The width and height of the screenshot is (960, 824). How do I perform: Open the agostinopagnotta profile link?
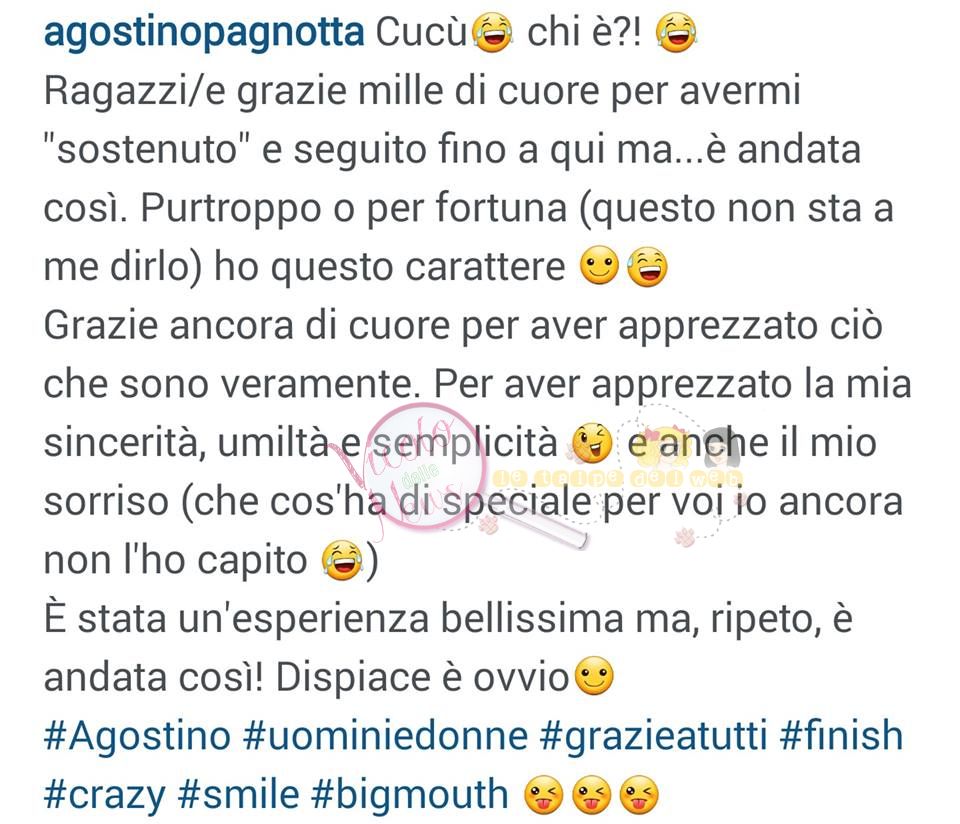pyautogui.click(x=204, y=34)
